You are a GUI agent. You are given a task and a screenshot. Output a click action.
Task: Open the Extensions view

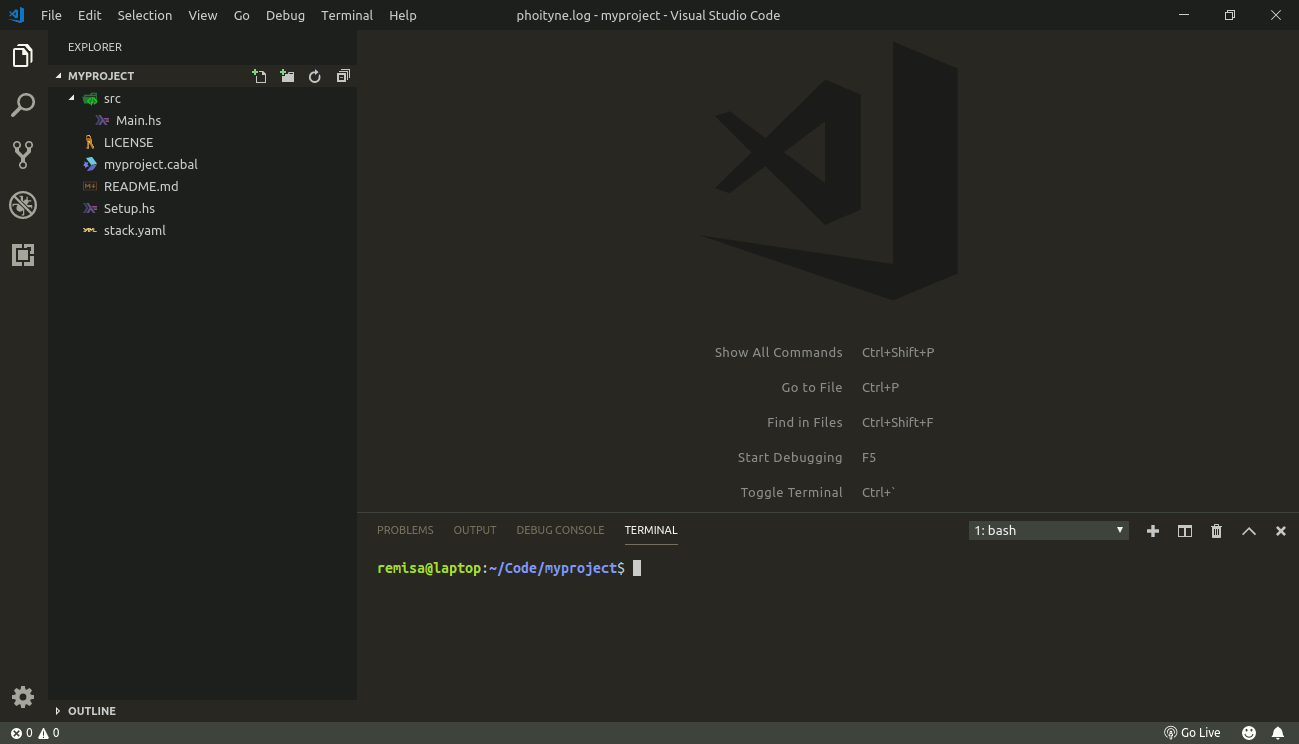point(23,255)
